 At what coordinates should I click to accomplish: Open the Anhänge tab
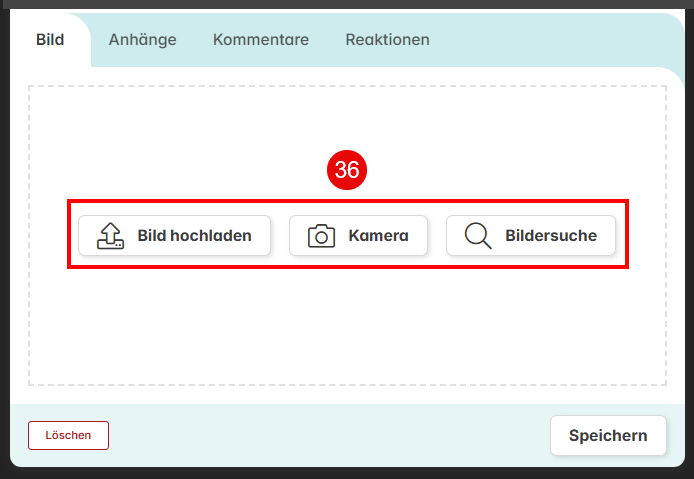[143, 40]
